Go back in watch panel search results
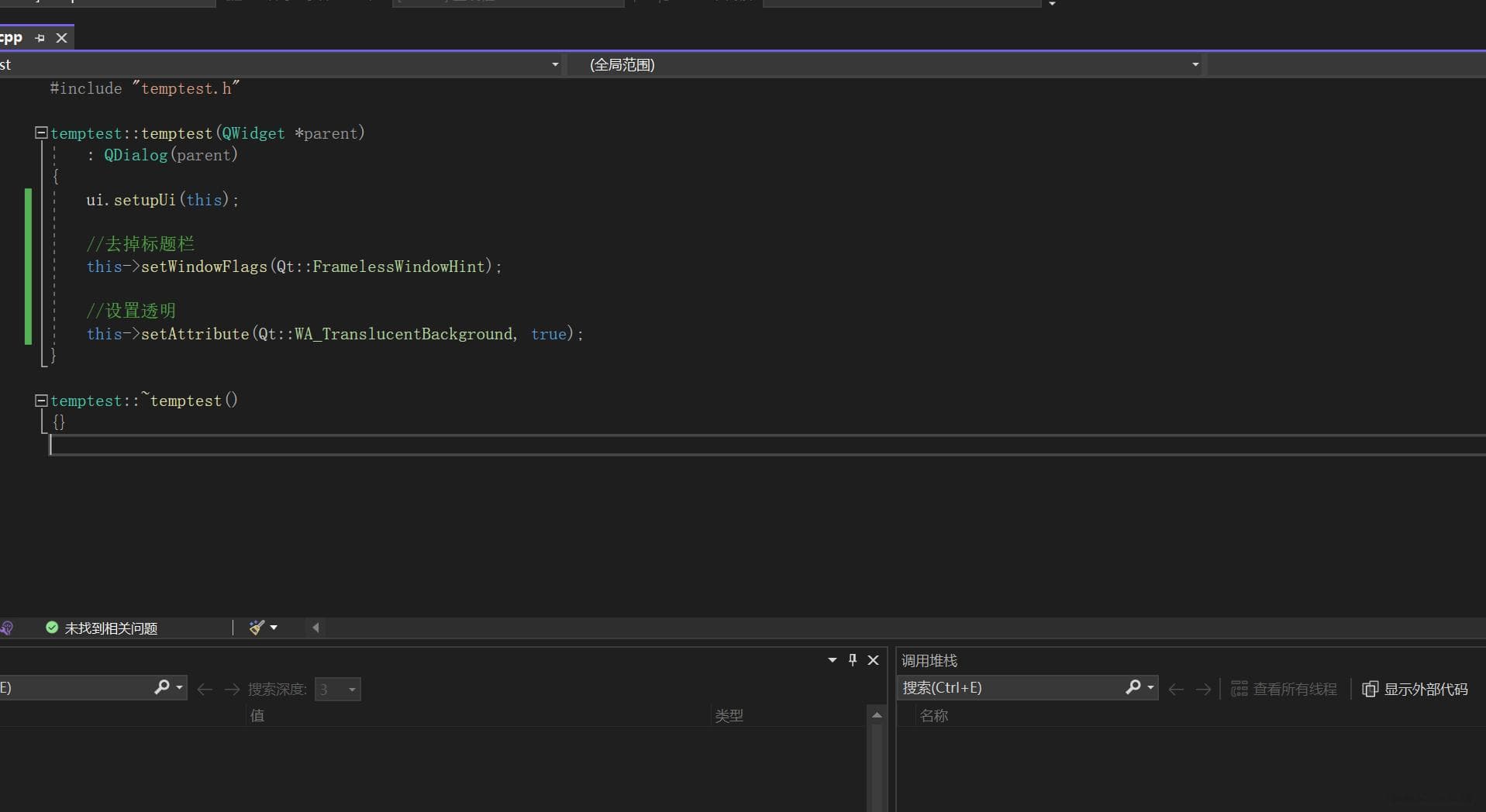1486x812 pixels. pos(205,689)
